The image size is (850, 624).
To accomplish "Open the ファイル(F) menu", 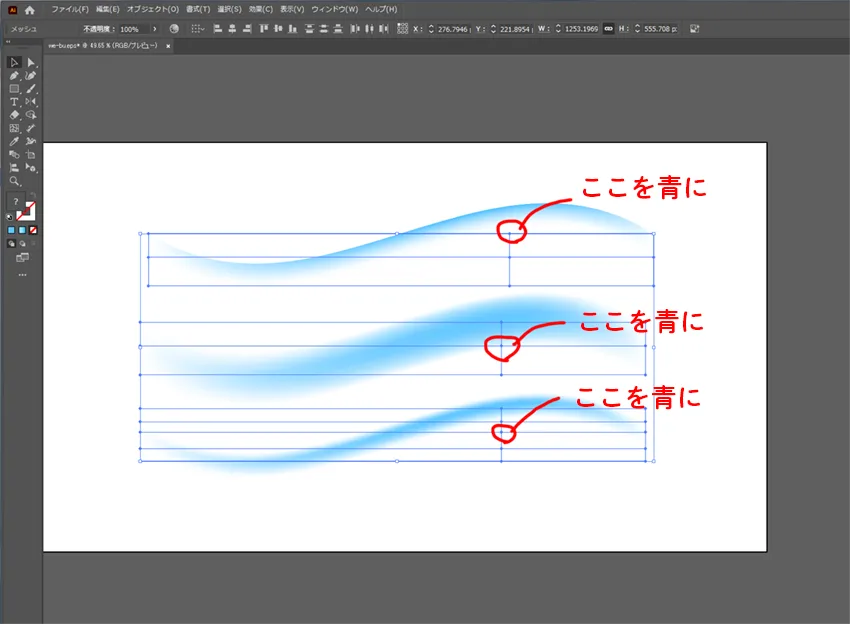I will pyautogui.click(x=70, y=9).
